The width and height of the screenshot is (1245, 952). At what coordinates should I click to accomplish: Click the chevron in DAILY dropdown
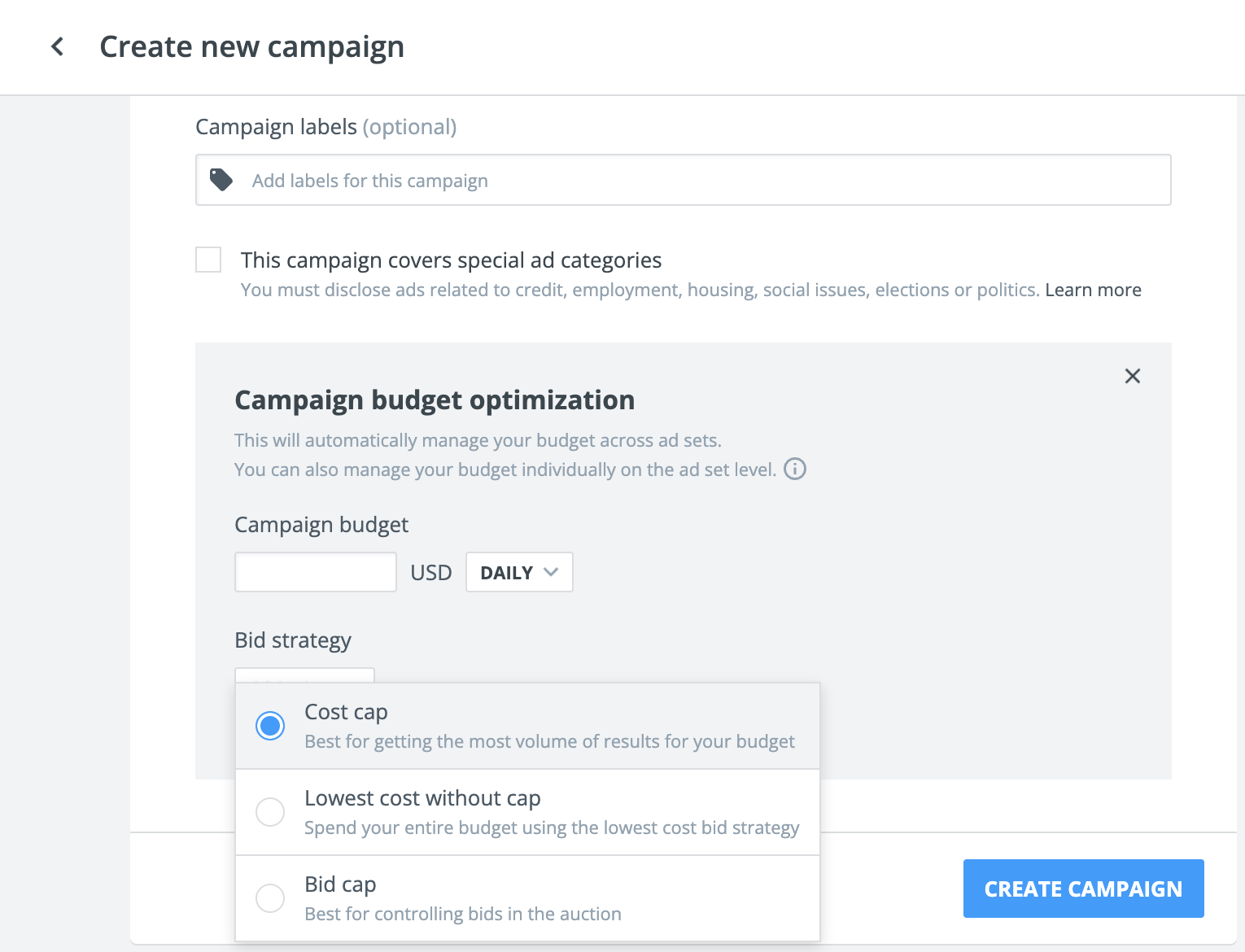coord(551,572)
